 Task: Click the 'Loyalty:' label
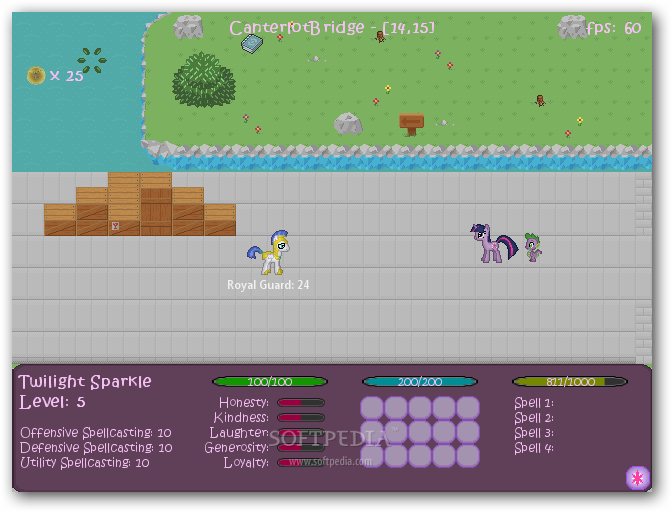(x=246, y=463)
